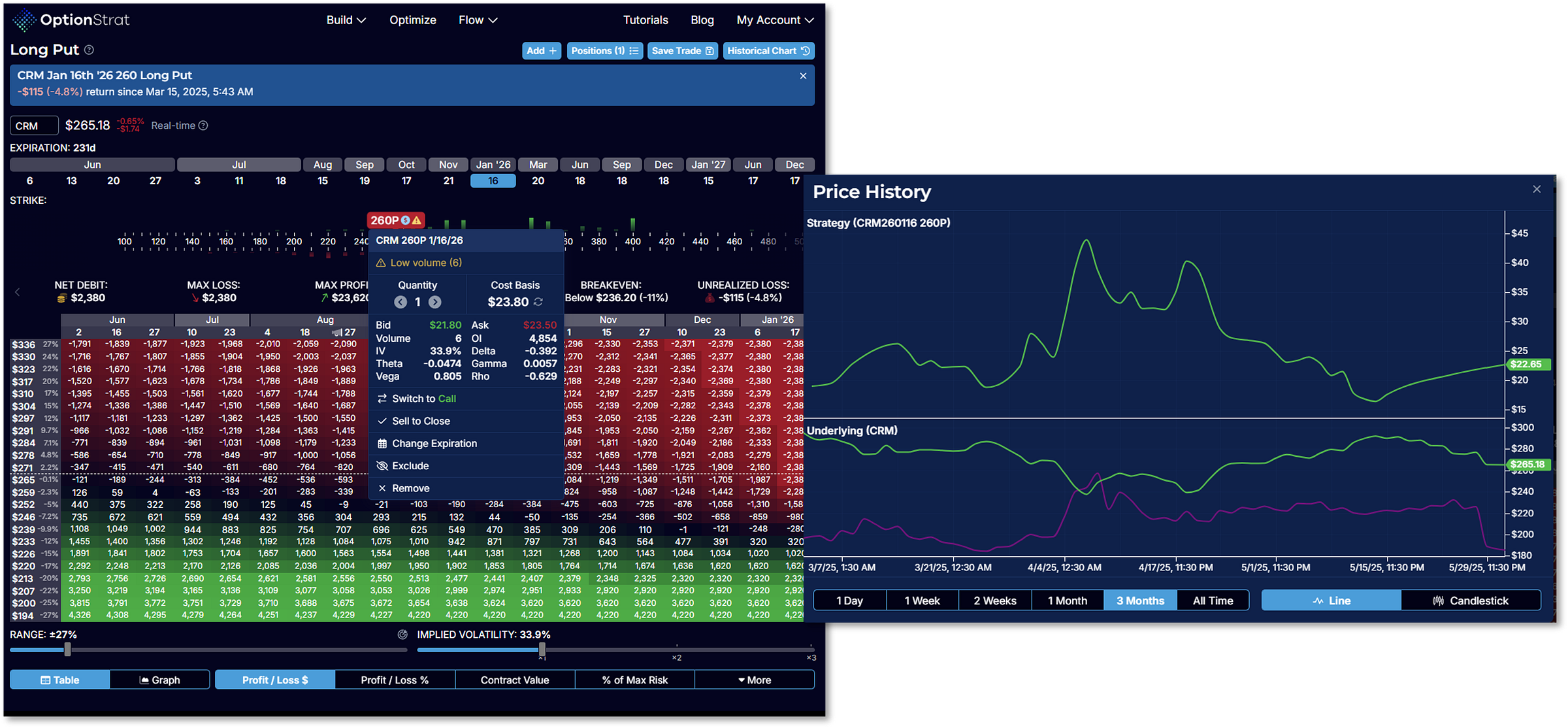Click Save Trade button
The width and height of the screenshot is (1568, 728).
(x=683, y=51)
